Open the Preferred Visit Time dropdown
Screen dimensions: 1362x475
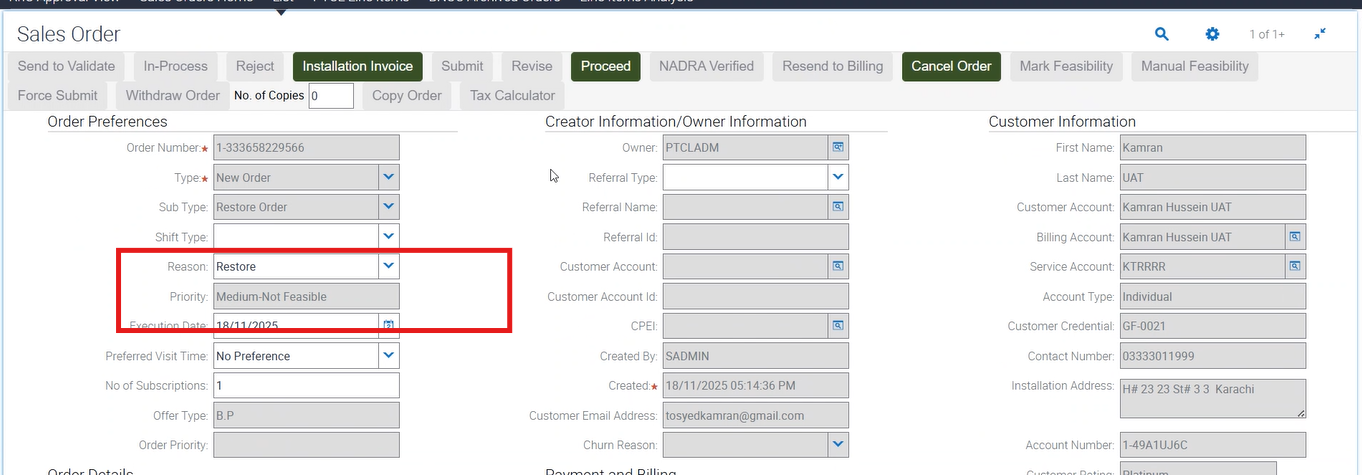point(389,356)
